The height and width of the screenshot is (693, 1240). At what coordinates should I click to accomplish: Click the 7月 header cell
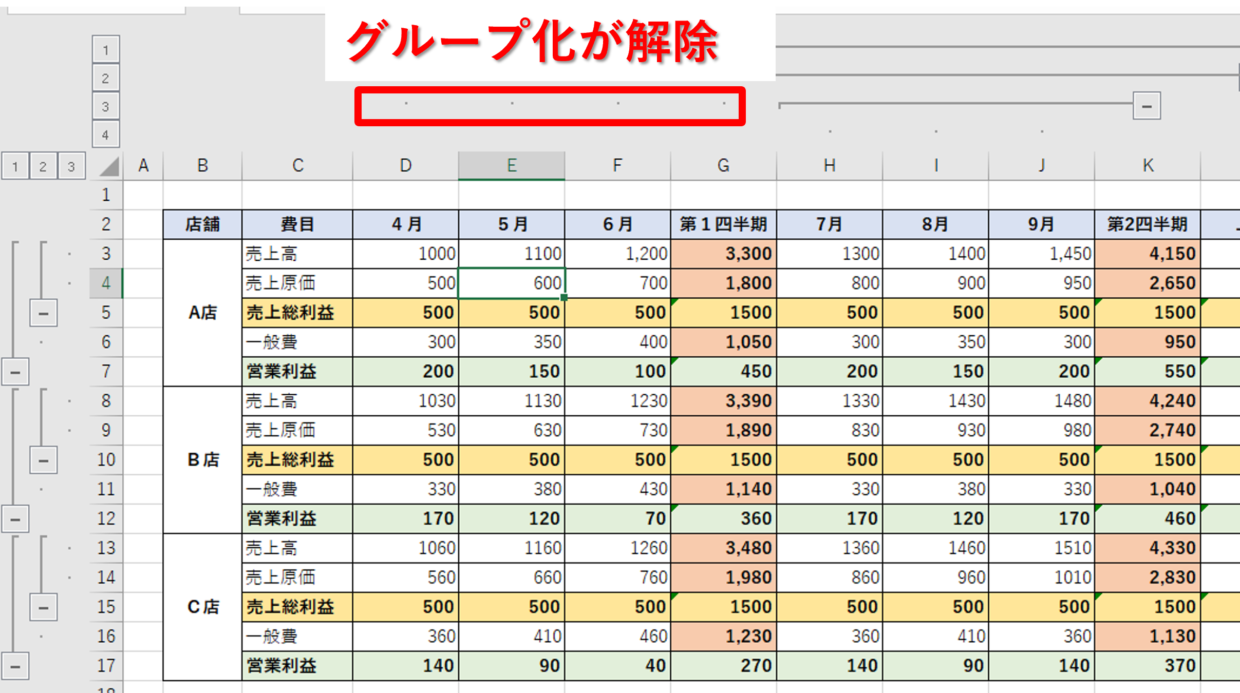coord(829,224)
